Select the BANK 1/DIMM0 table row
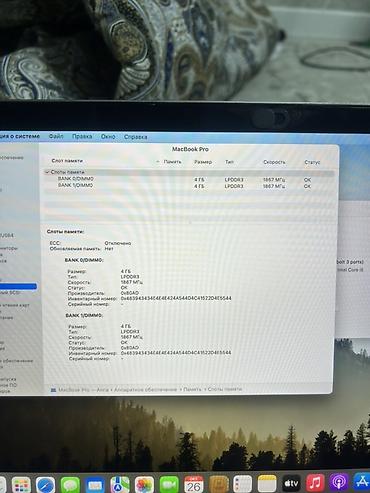 pos(189,185)
